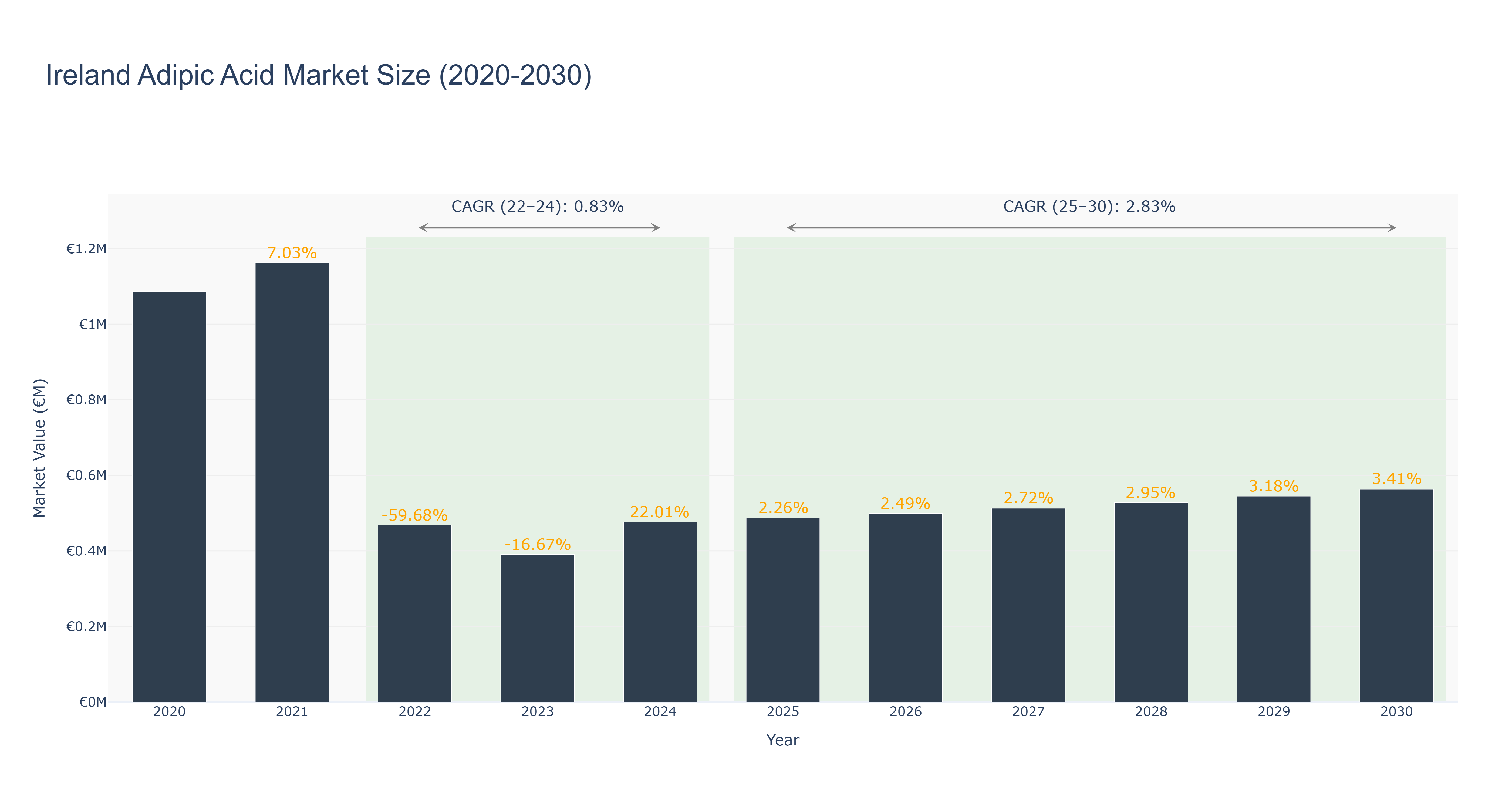Click the 2.95% growth label

(x=1150, y=492)
